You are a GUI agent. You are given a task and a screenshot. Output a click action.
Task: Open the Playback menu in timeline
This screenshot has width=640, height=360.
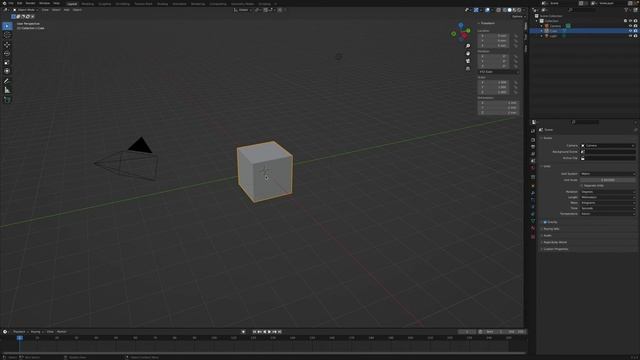[x=20, y=332]
